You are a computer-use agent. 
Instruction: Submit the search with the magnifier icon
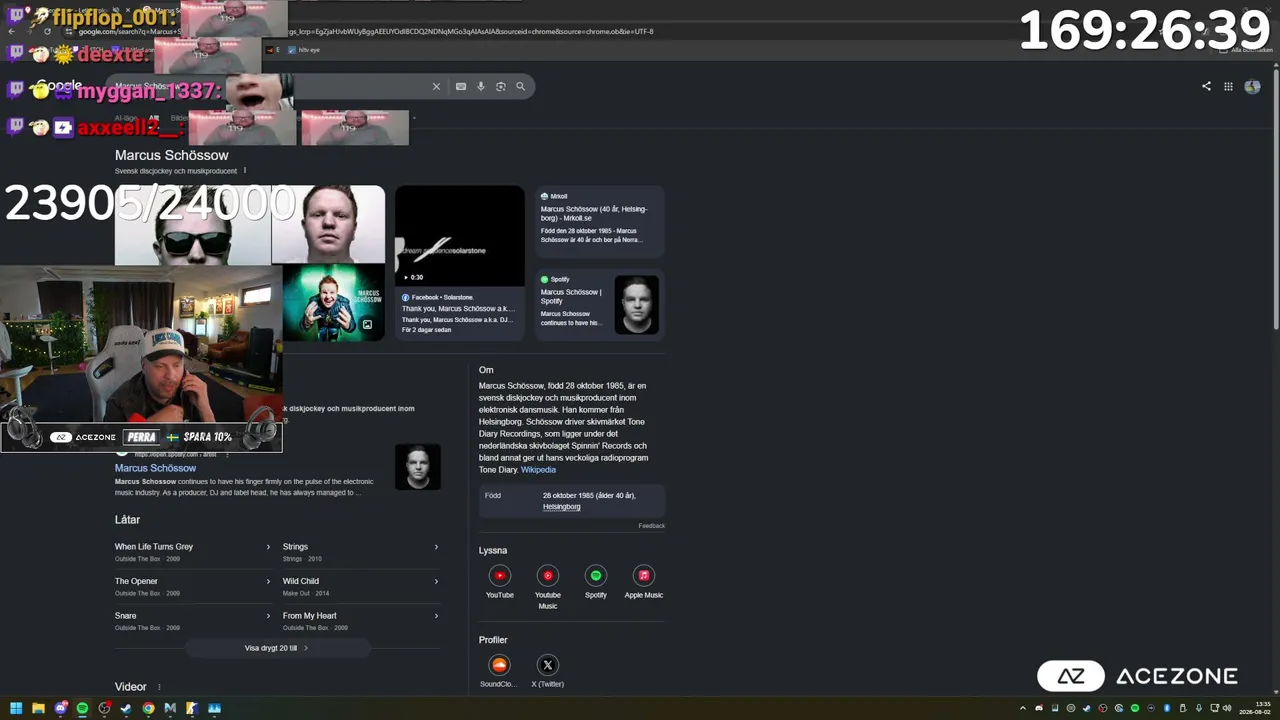point(521,87)
